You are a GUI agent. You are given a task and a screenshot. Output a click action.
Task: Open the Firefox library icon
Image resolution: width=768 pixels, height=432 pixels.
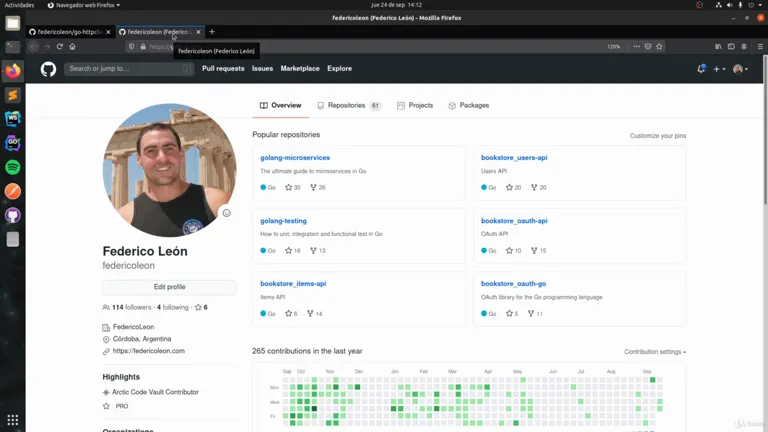coord(718,47)
